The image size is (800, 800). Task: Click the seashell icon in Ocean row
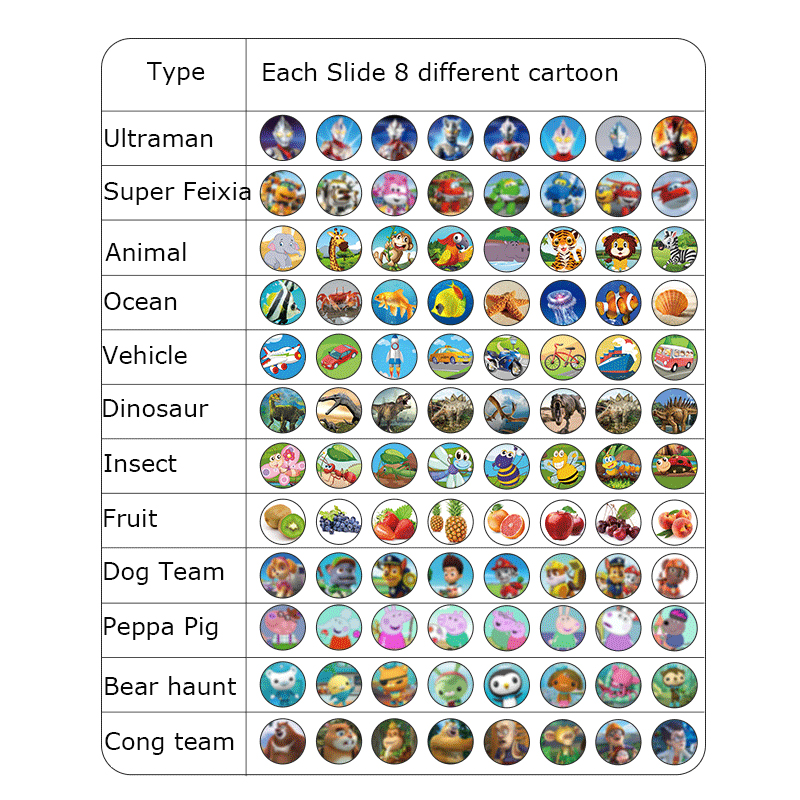[674, 302]
